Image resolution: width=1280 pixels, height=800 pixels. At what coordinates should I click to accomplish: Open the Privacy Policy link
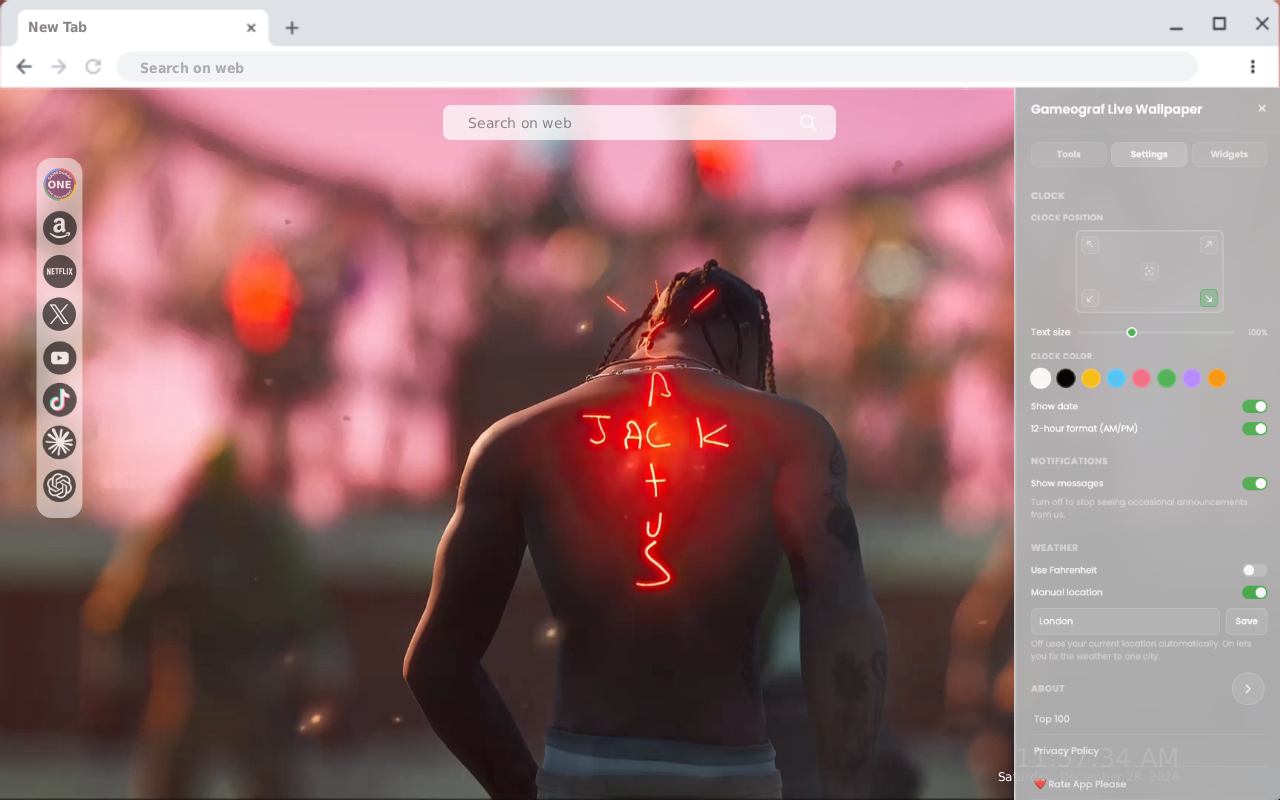(x=1066, y=751)
